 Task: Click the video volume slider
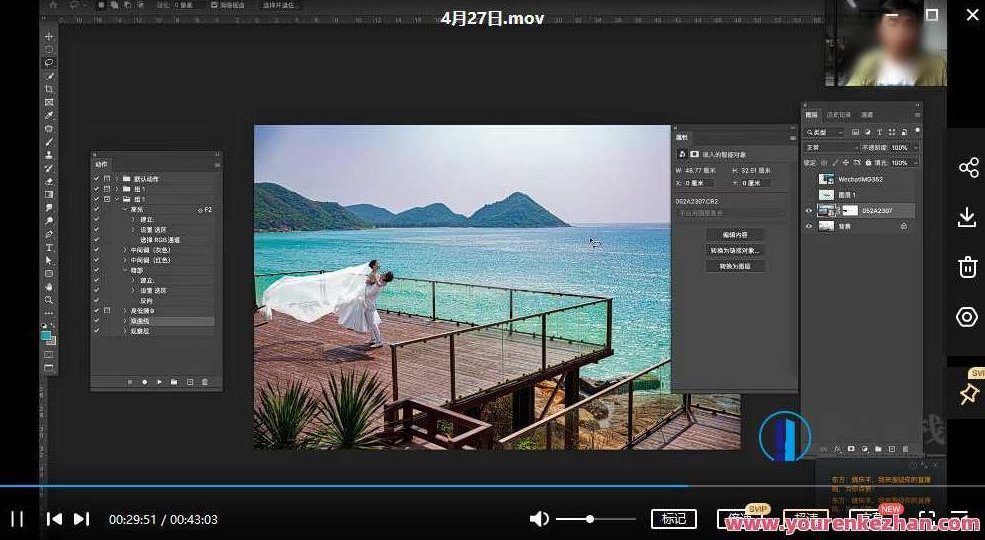[595, 519]
